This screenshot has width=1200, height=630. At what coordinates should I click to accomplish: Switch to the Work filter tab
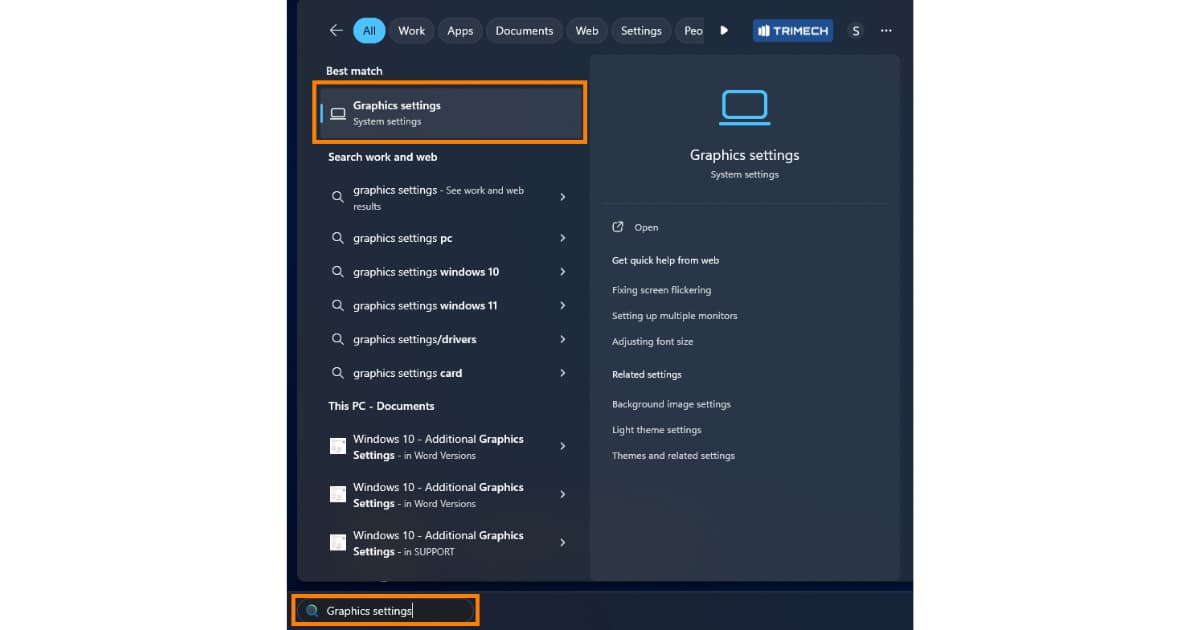pos(411,31)
